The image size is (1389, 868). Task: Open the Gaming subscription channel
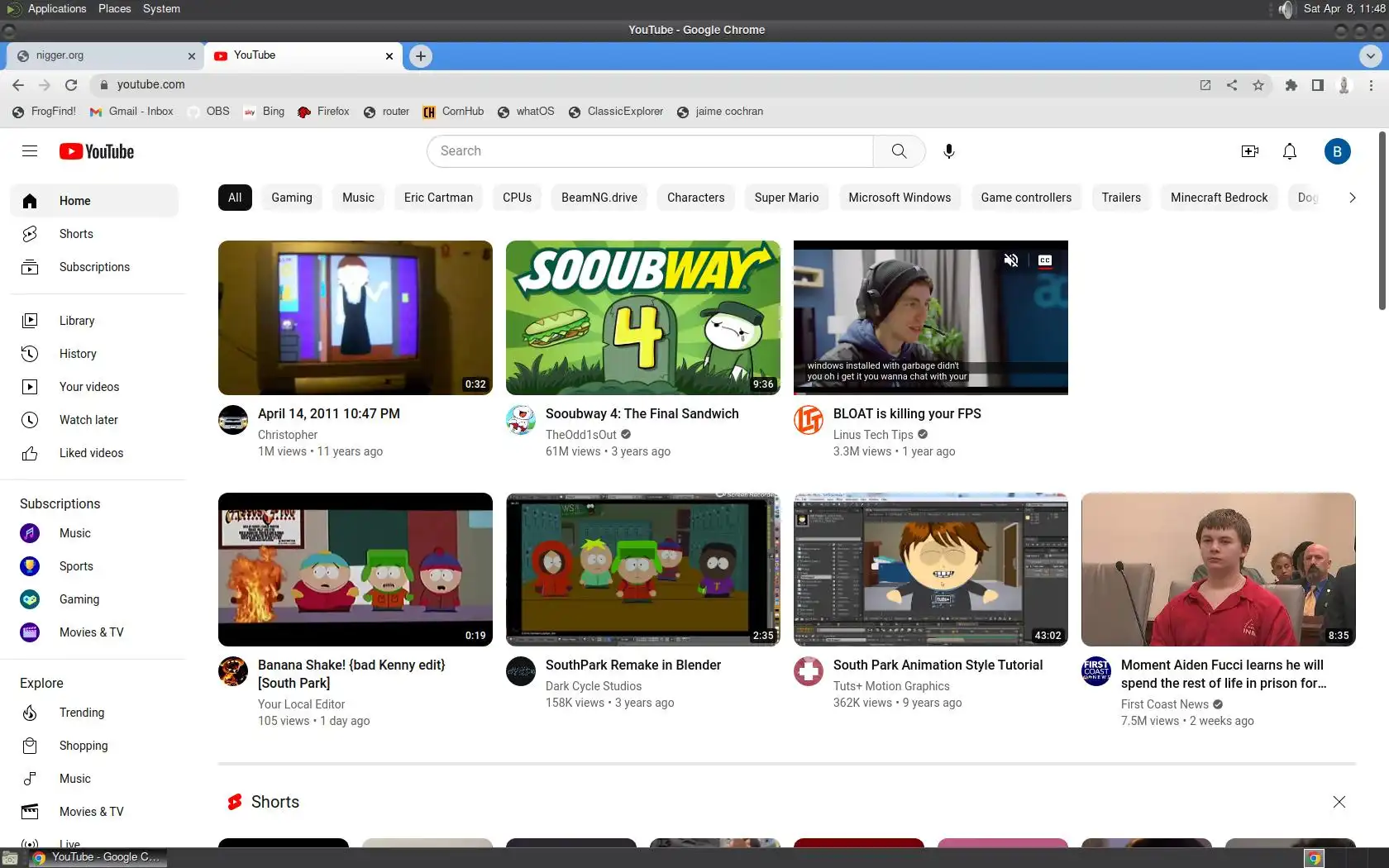pos(94,599)
